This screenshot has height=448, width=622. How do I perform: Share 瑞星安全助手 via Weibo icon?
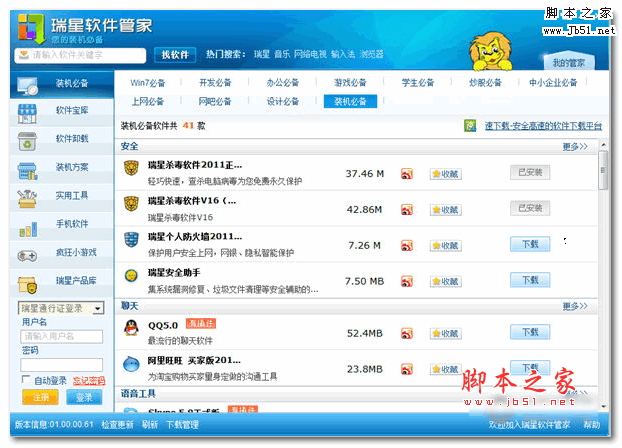point(407,281)
